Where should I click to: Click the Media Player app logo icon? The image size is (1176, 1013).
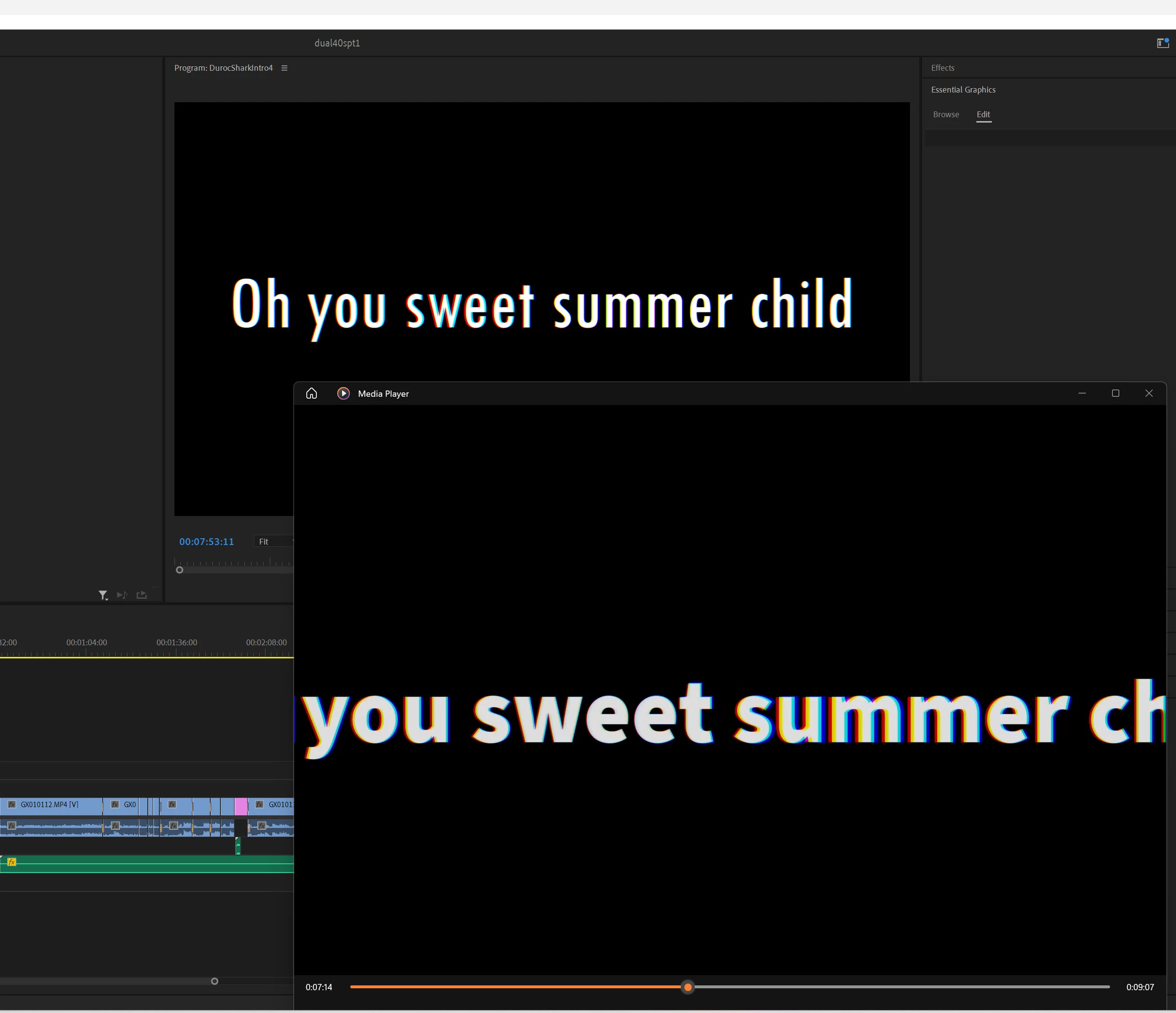(344, 393)
